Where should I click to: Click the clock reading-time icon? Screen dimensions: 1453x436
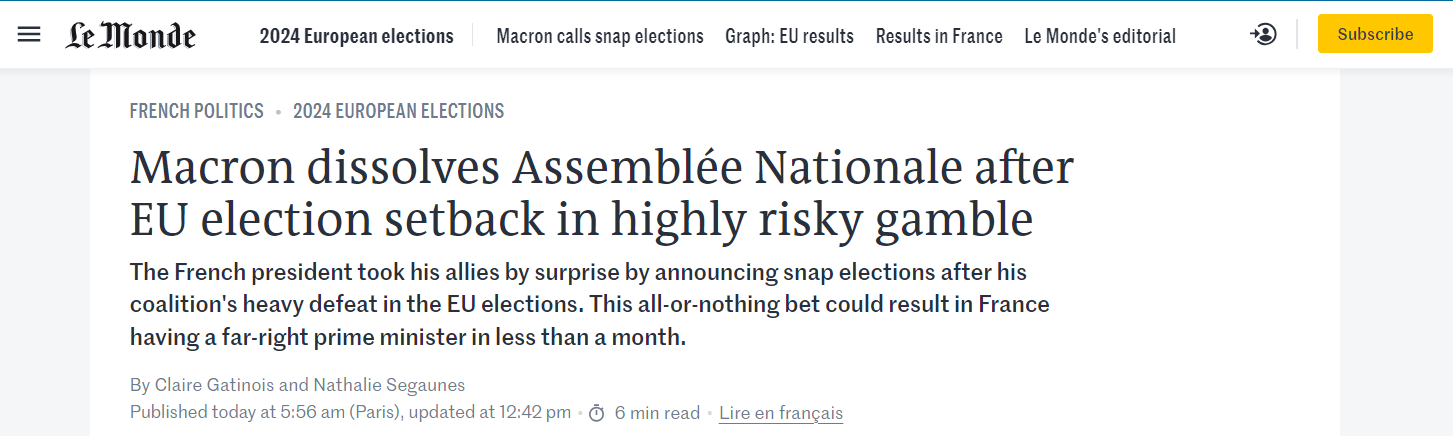click(597, 413)
